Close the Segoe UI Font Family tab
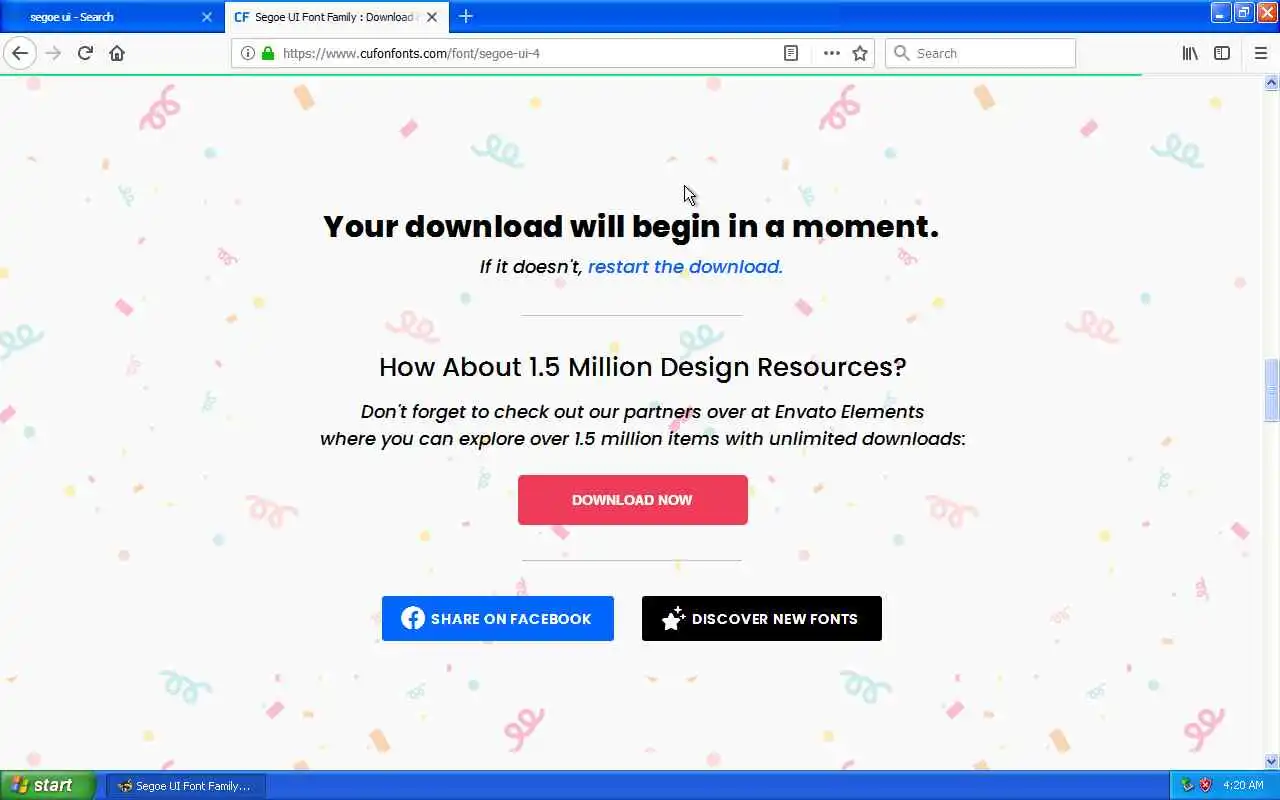This screenshot has height=800, width=1280. click(x=432, y=17)
